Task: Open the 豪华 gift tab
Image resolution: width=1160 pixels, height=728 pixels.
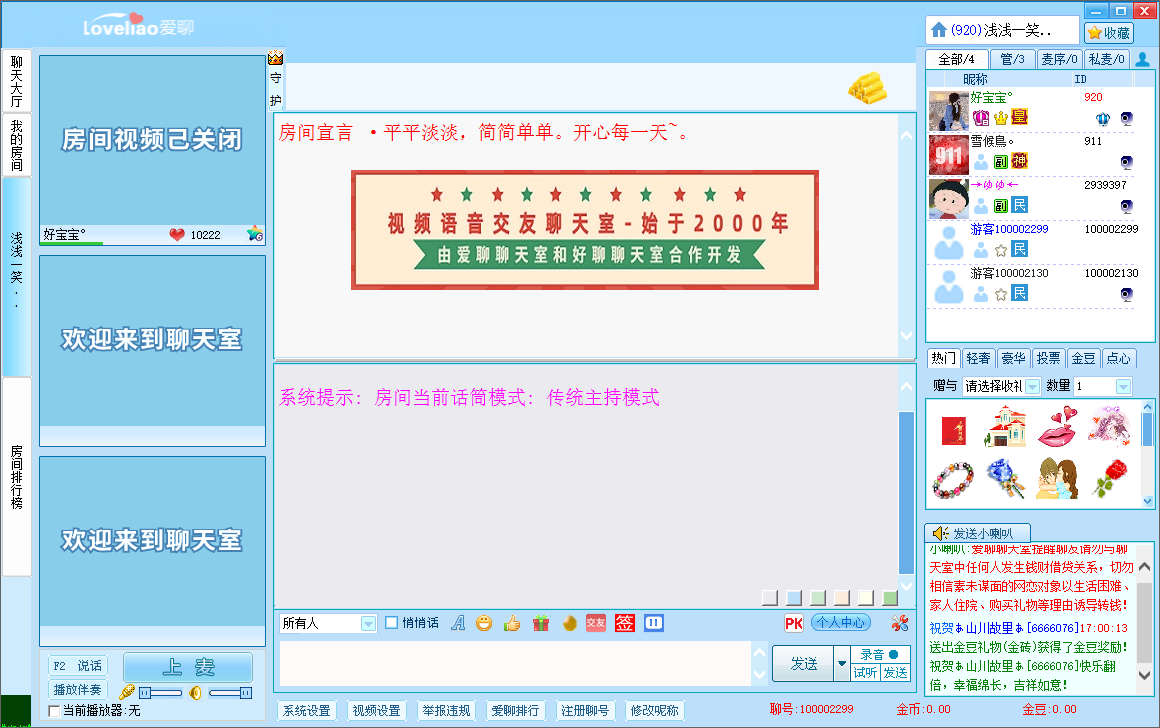Action: [x=1014, y=358]
